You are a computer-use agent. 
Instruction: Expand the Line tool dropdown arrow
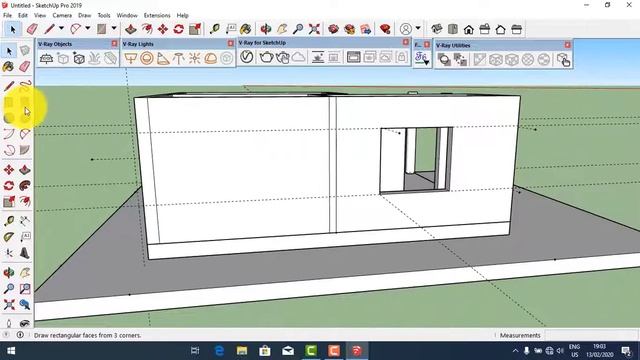point(61,28)
